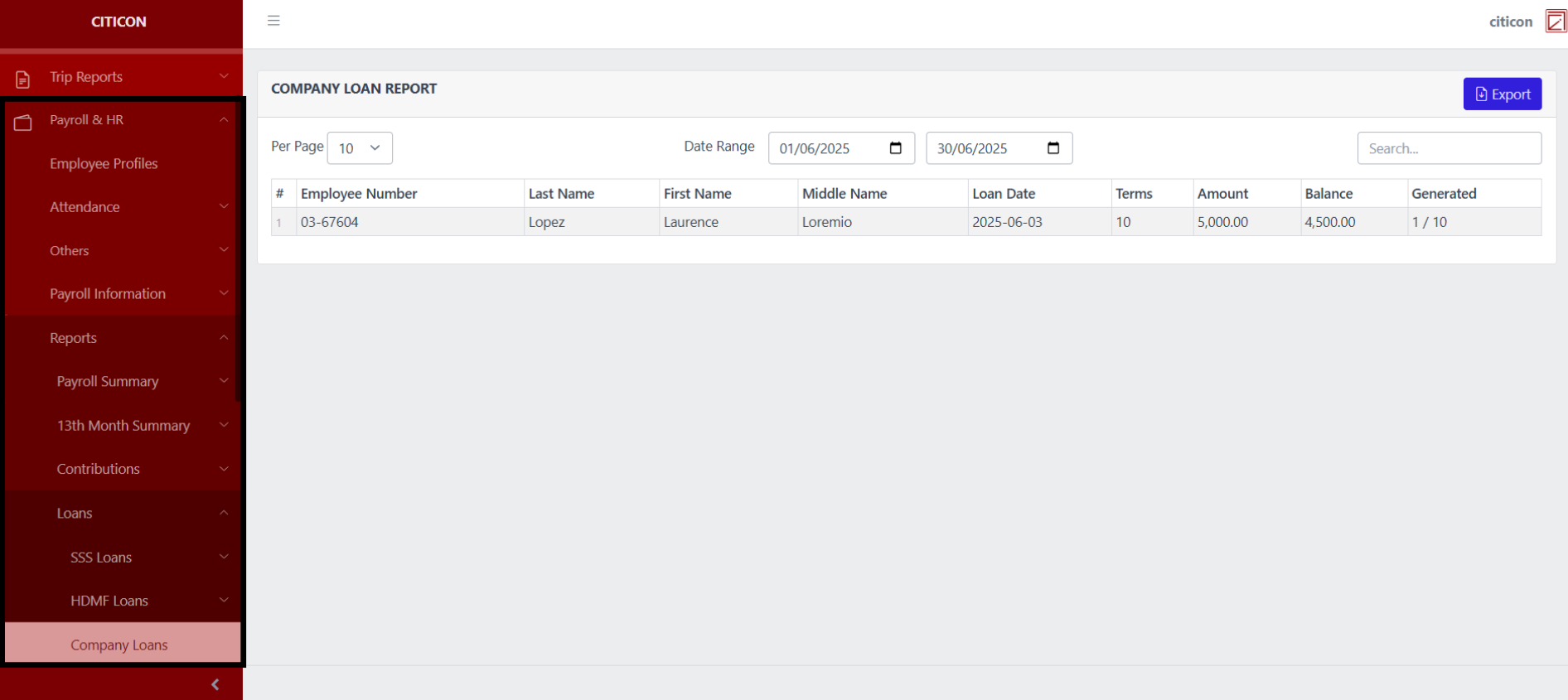Click the hamburger menu icon

273,21
